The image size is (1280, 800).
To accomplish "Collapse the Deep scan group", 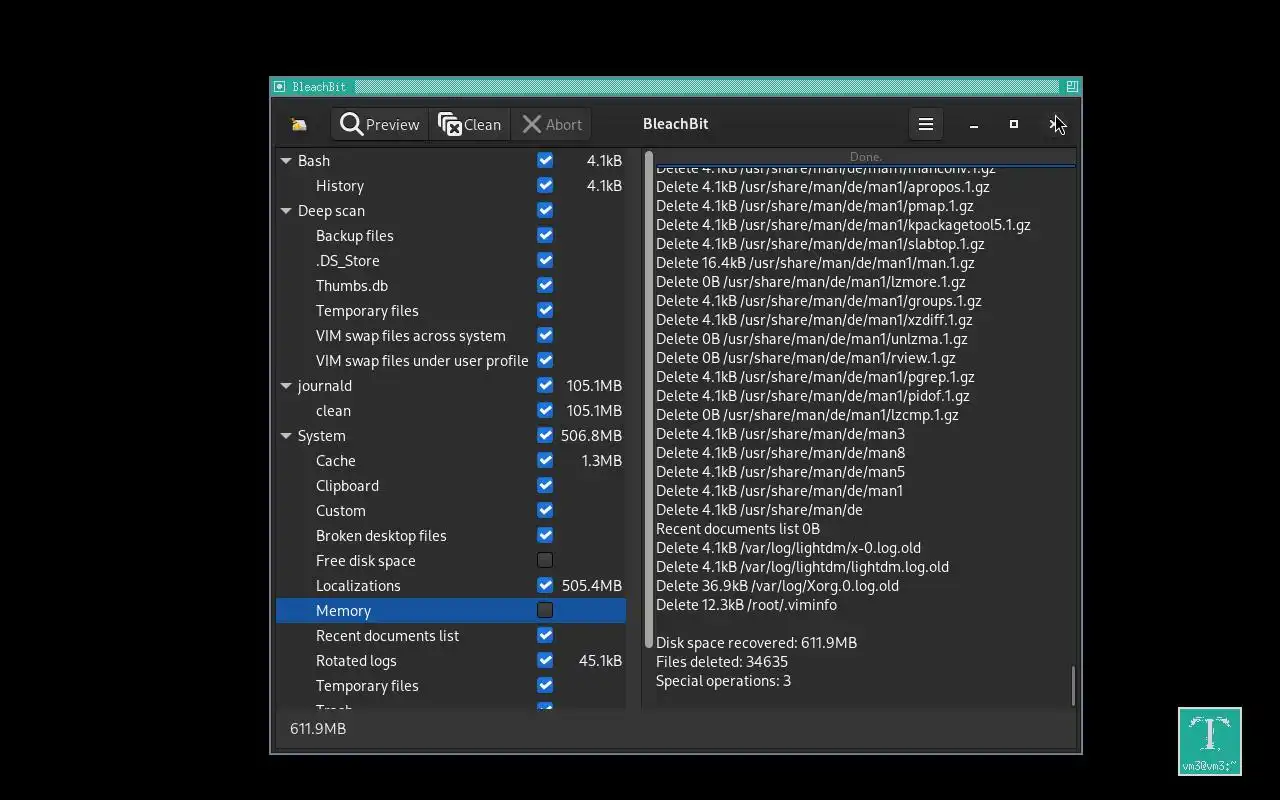I will pyautogui.click(x=286, y=210).
